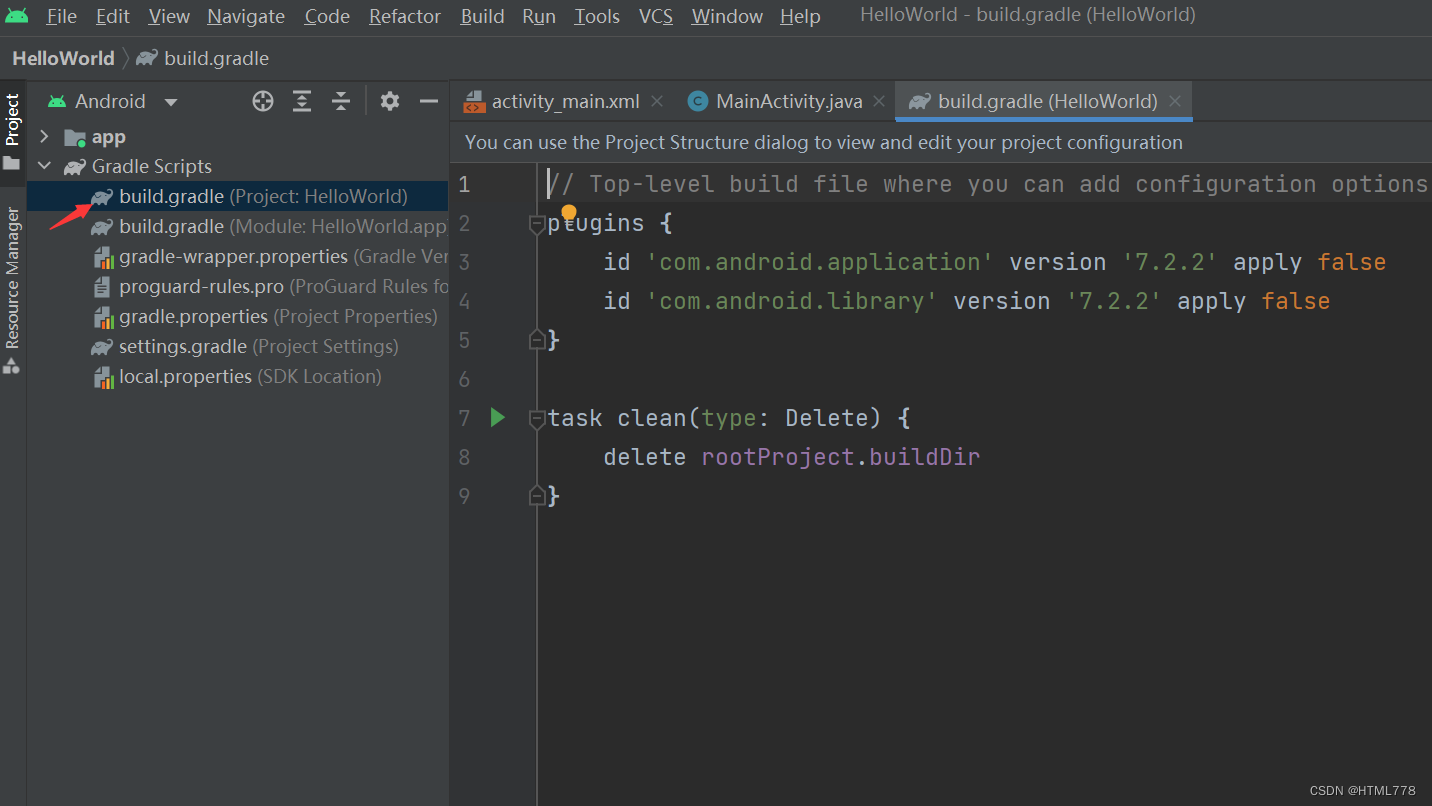
Task: Close the MainActivity.java tab
Action: (880, 101)
